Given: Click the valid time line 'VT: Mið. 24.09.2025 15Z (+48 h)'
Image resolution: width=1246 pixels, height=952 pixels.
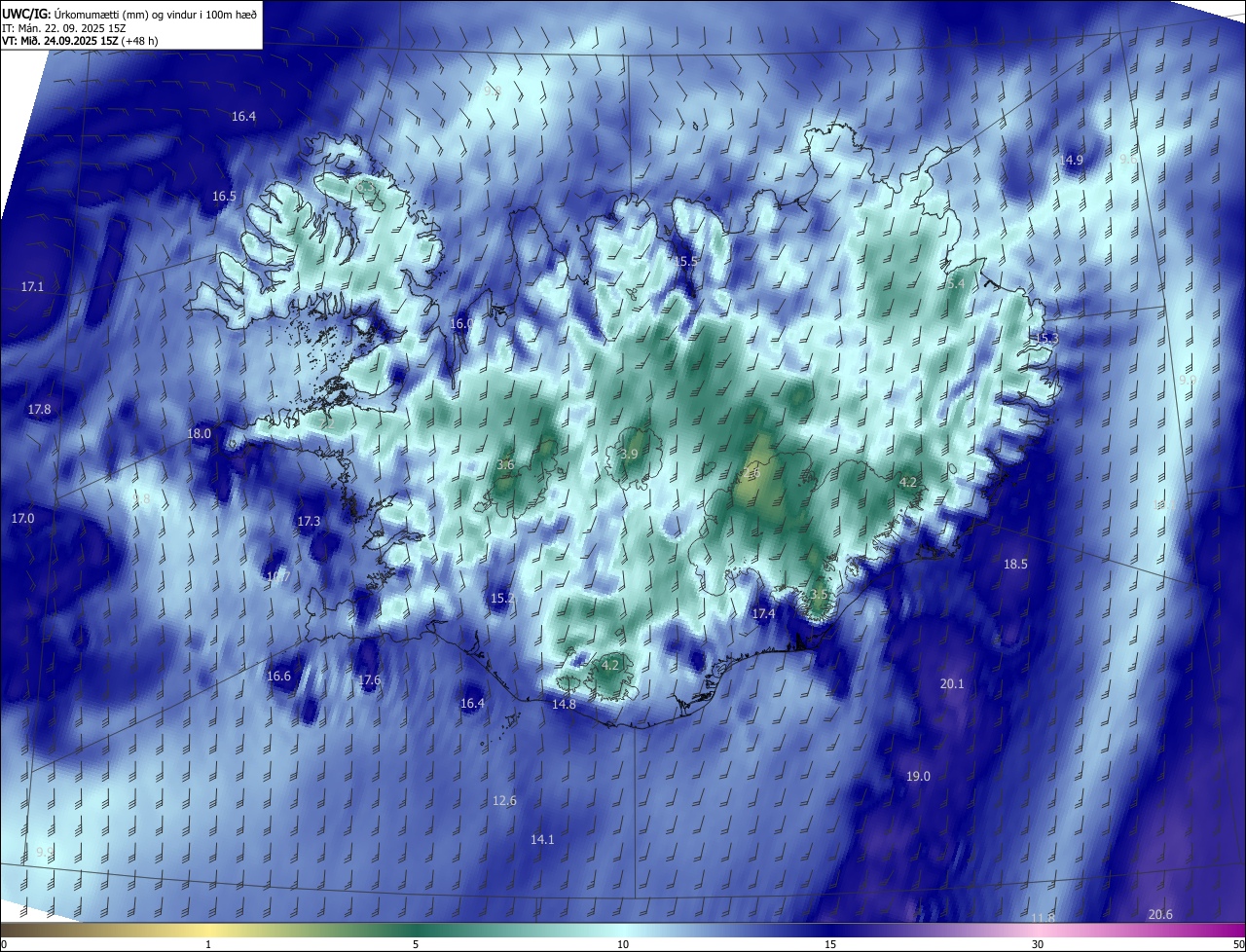Looking at the screenshot, I should point(80,41).
